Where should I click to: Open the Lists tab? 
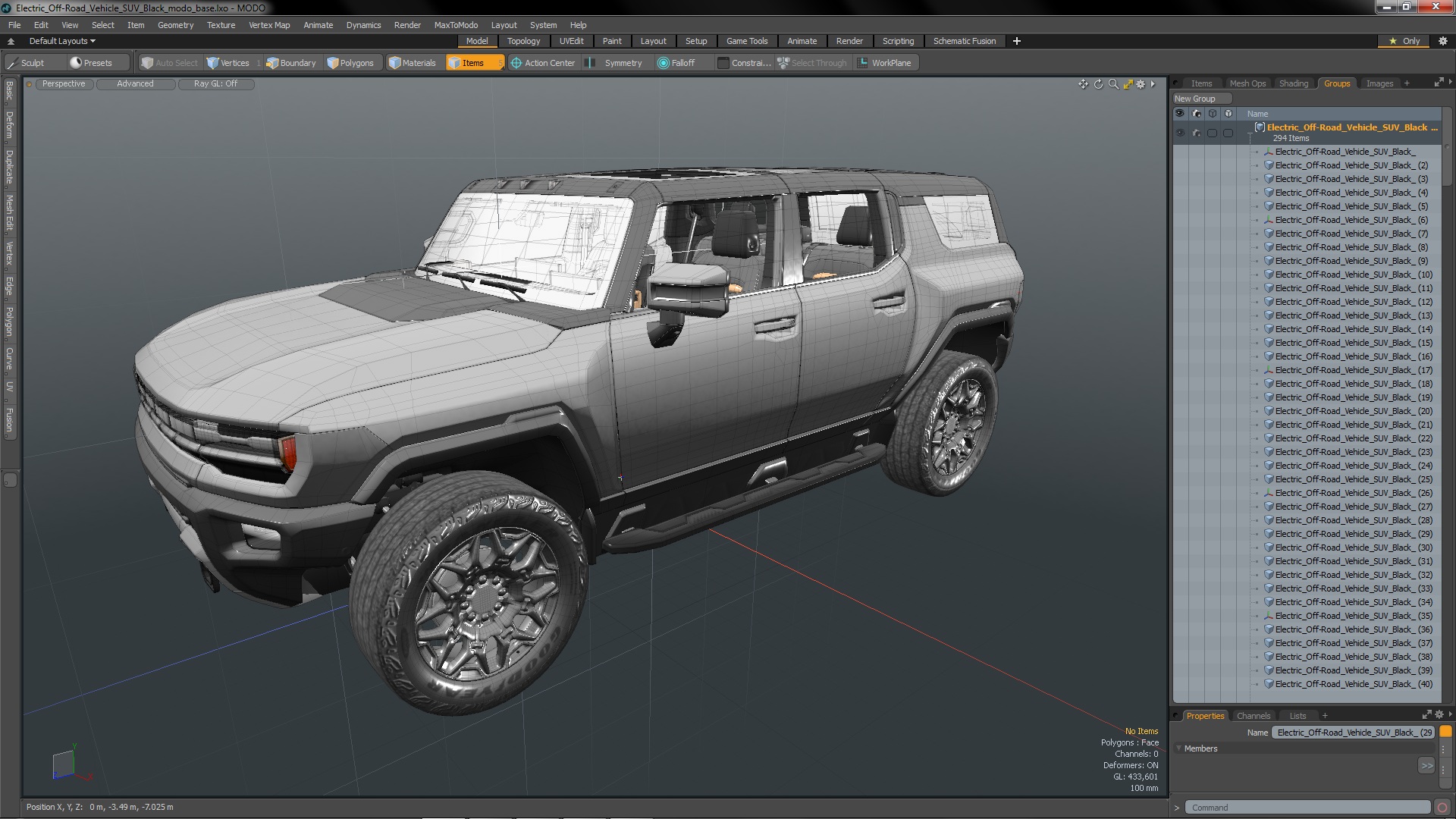(1298, 716)
